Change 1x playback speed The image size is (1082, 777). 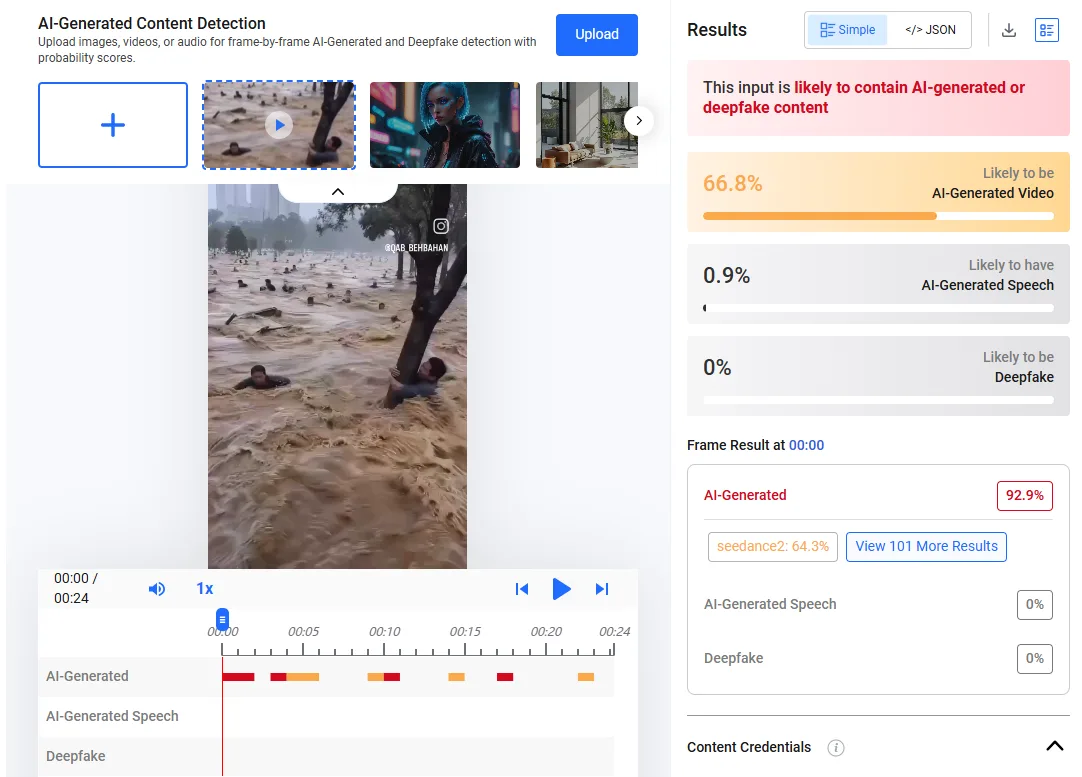tap(205, 589)
